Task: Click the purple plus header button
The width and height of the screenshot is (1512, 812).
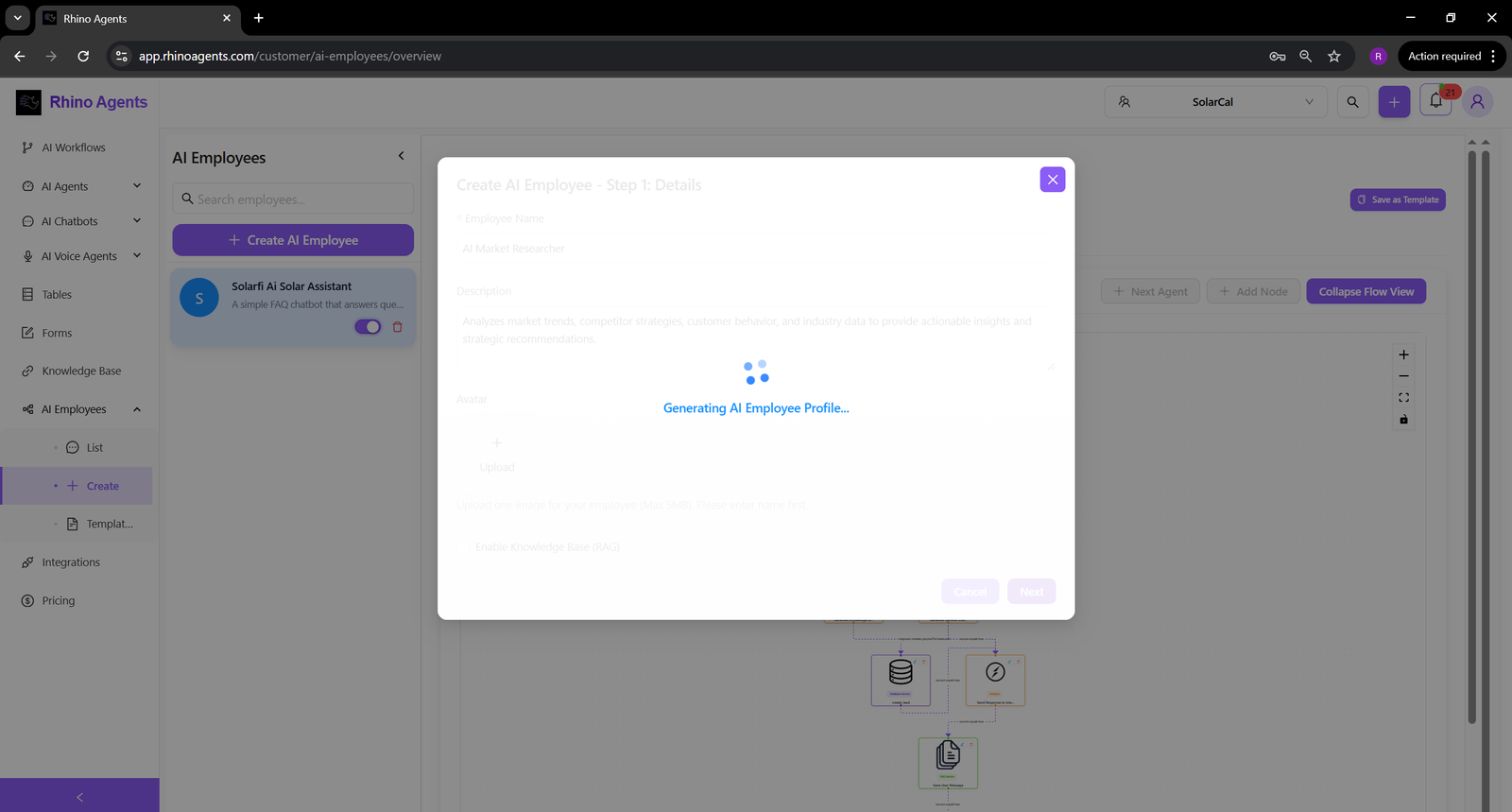Action: (x=1394, y=102)
